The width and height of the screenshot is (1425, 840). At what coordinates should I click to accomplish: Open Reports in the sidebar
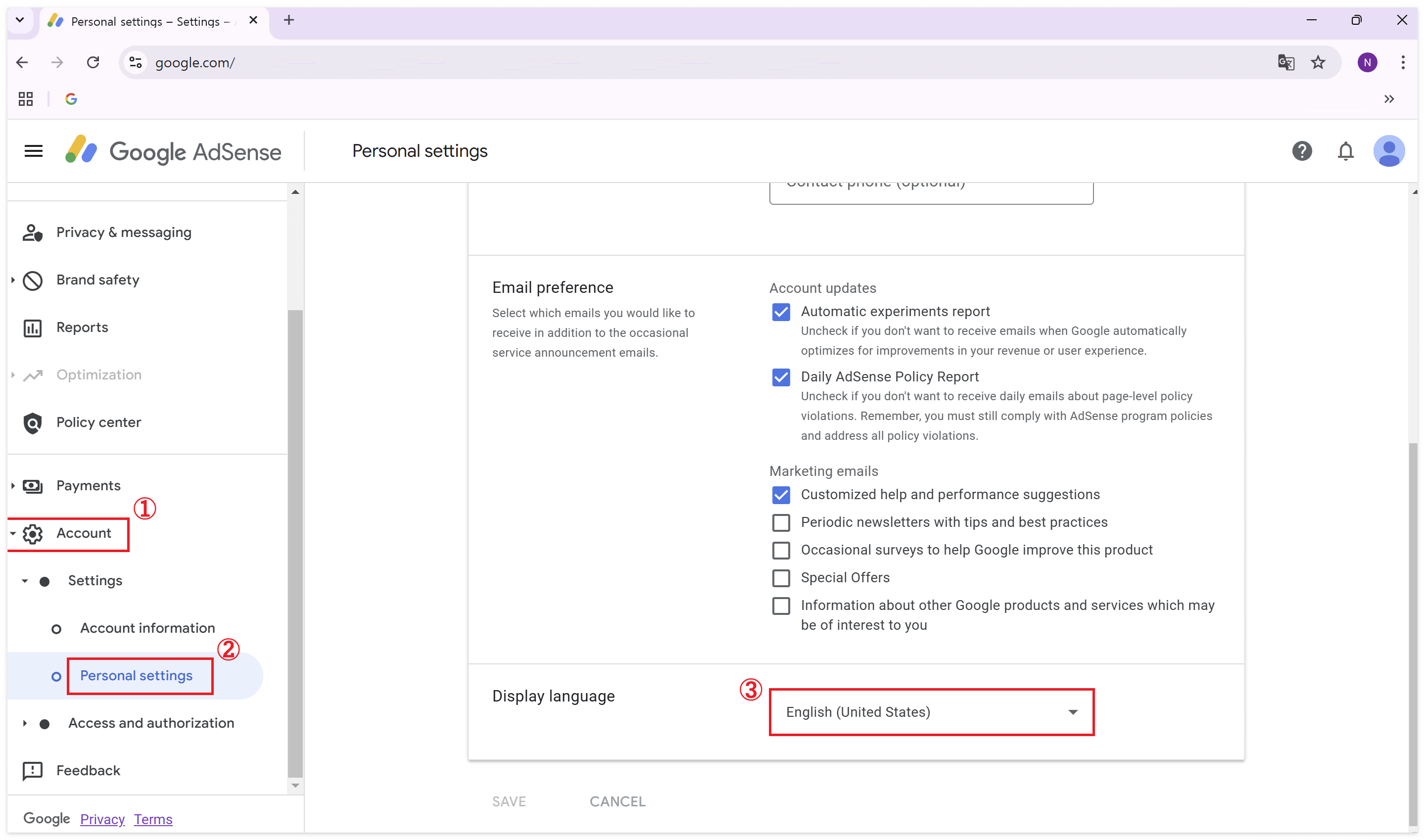pos(82,327)
